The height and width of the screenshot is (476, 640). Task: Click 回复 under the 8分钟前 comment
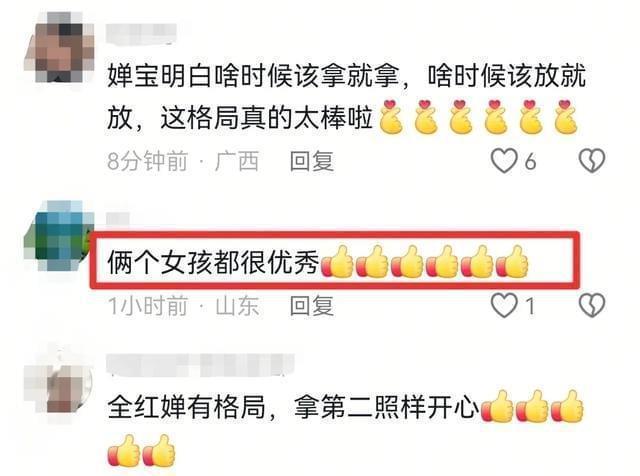(x=312, y=161)
